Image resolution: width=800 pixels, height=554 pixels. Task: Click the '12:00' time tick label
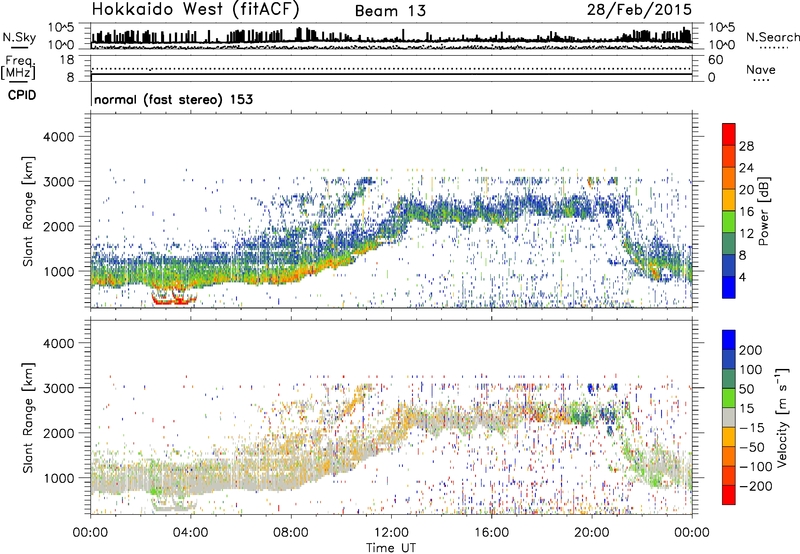pos(391,533)
